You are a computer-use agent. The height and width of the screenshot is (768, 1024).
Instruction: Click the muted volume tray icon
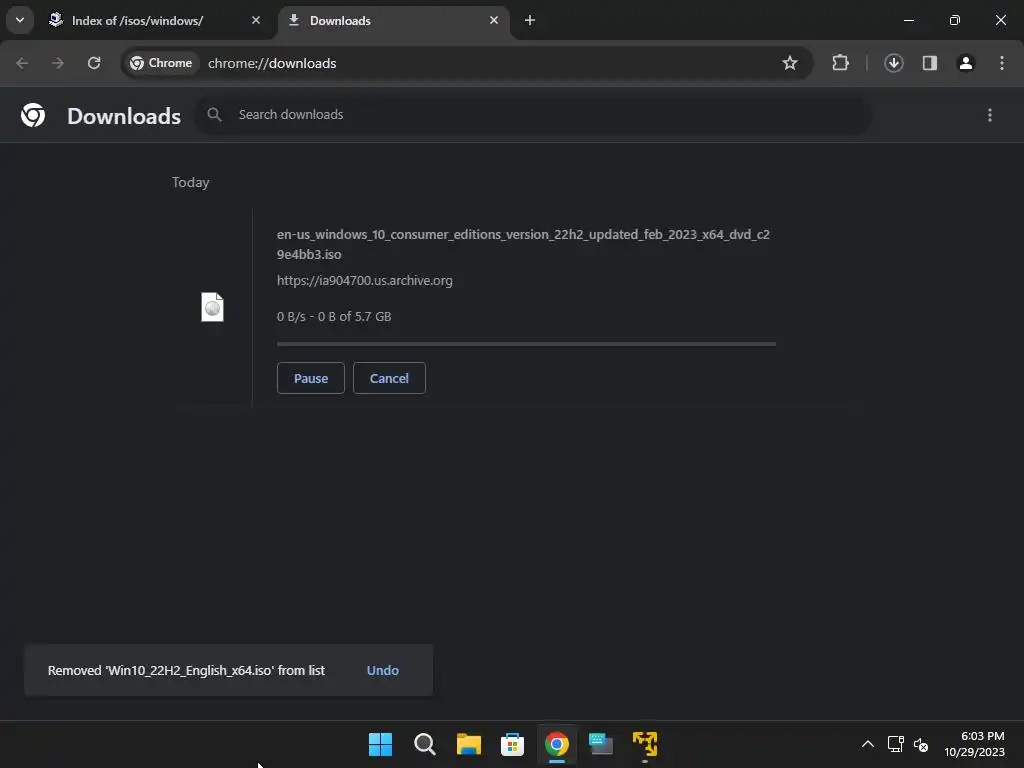(x=921, y=744)
